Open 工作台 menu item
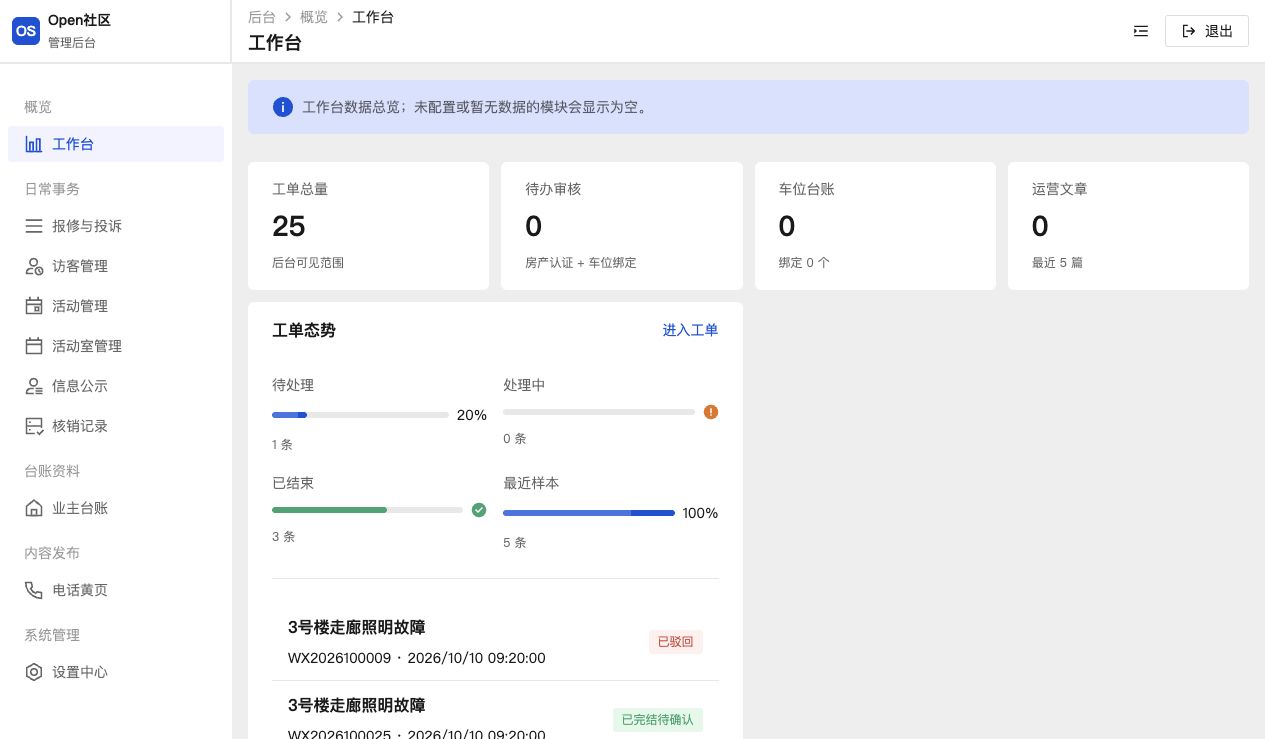Screen dimensions: 1265x739 (116, 144)
